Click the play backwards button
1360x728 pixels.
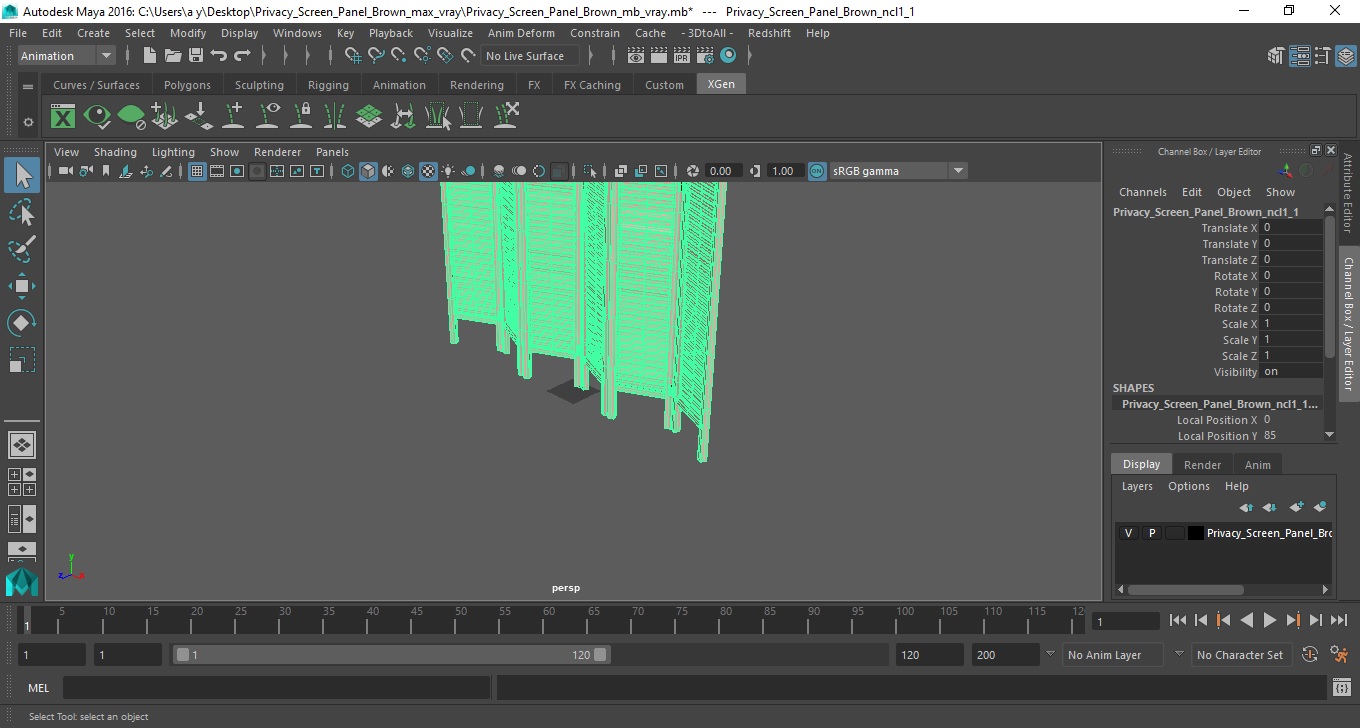(x=1246, y=620)
